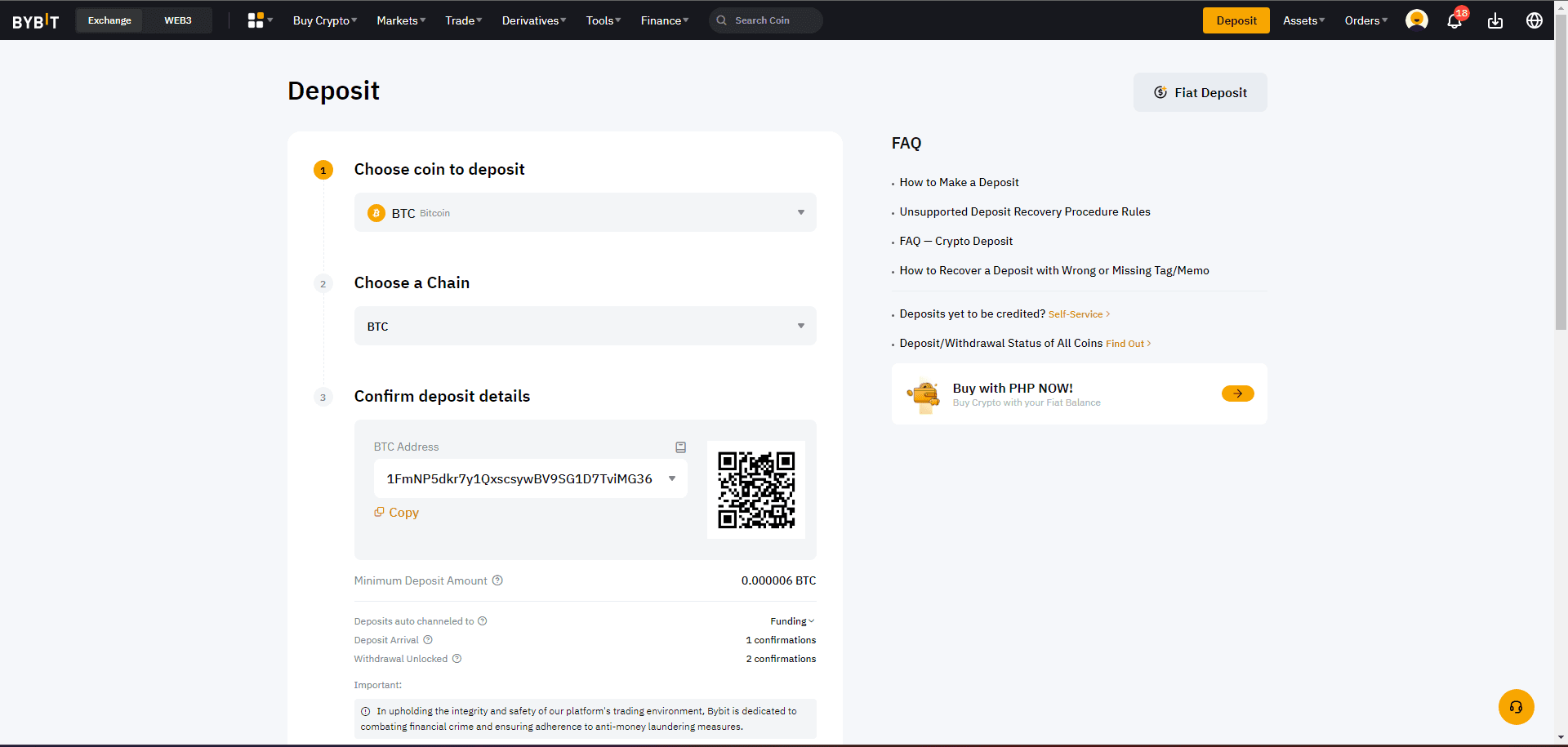Open the apps grid menu icon
Image resolution: width=1568 pixels, height=747 pixels.
click(x=256, y=20)
